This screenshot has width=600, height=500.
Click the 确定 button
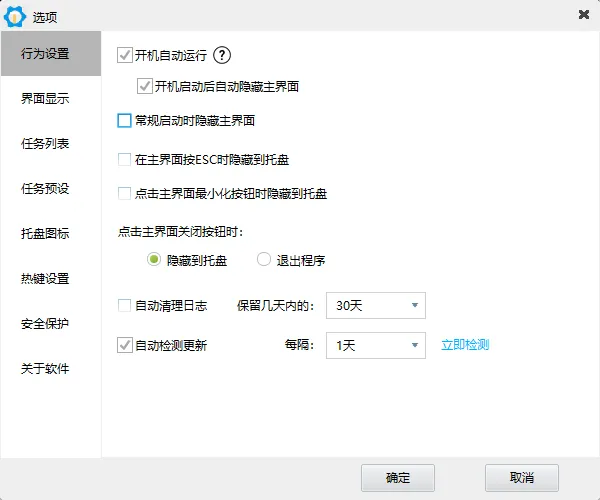[x=398, y=477]
